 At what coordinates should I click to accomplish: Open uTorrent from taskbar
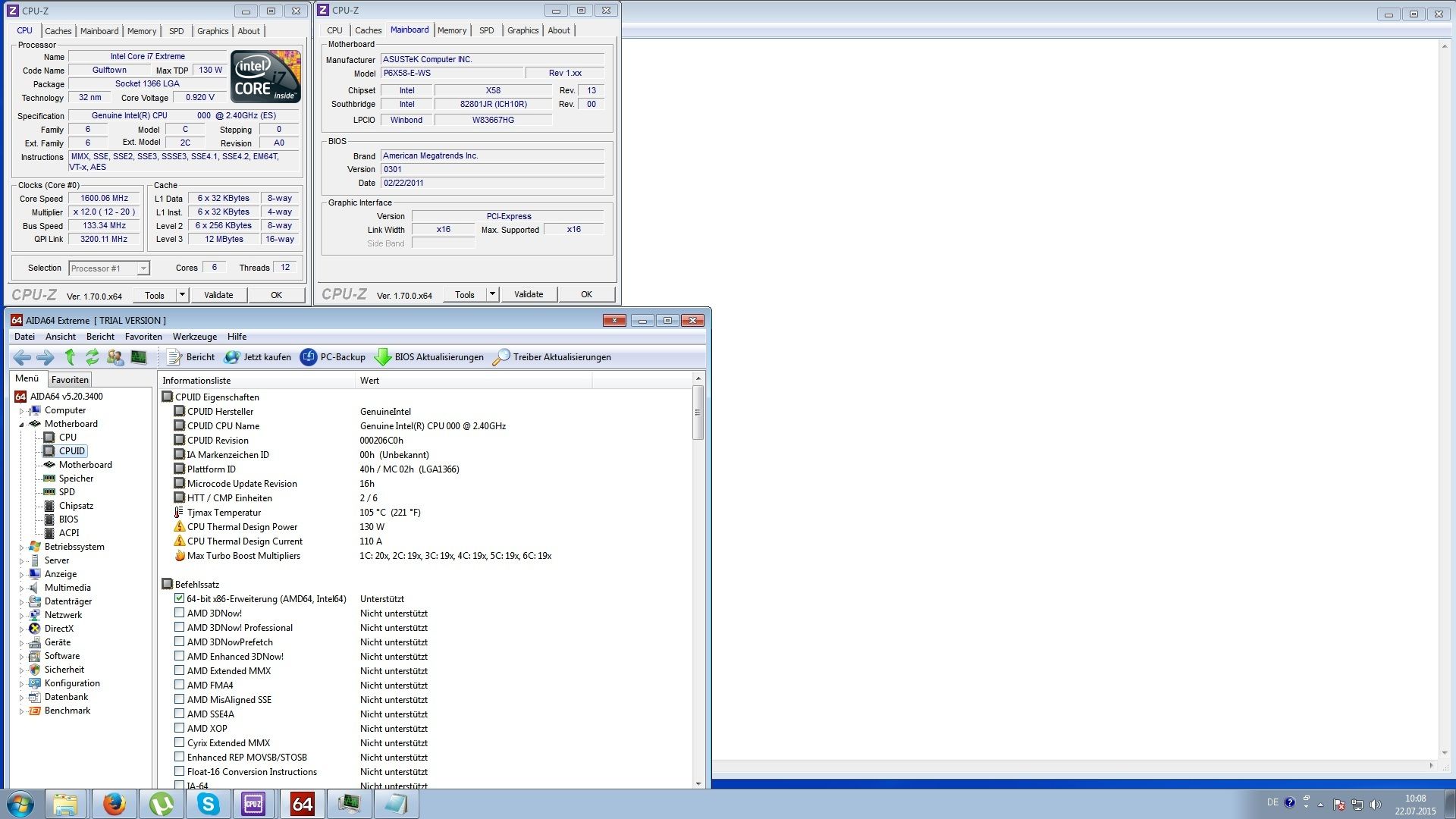161,804
